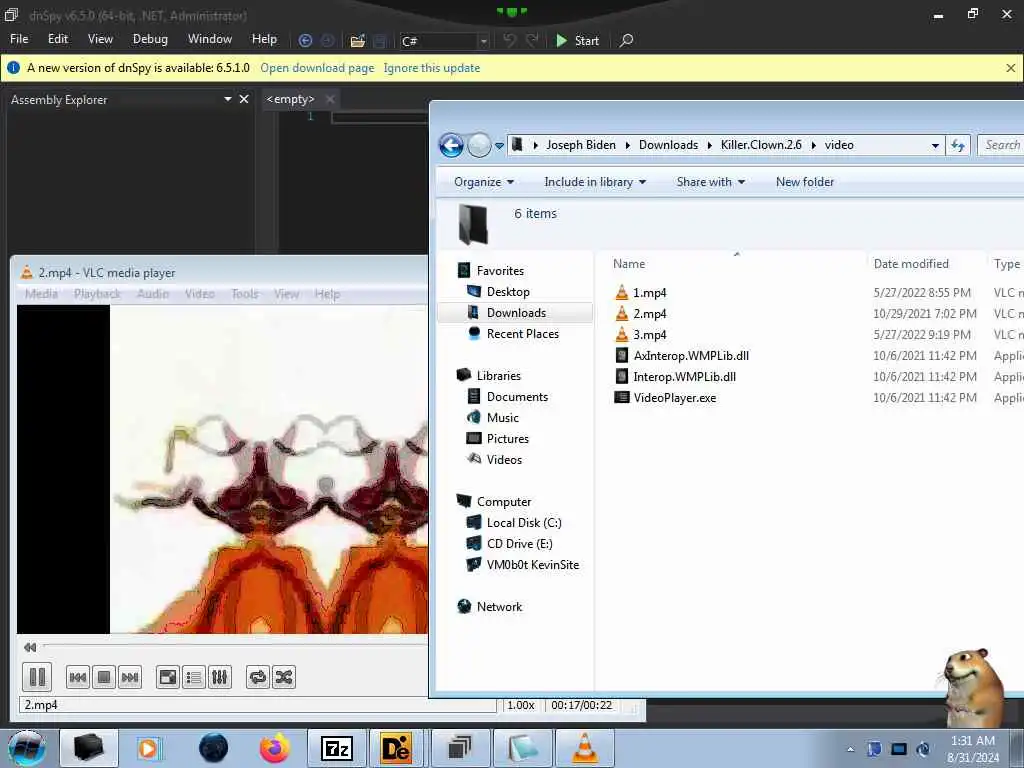The width and height of the screenshot is (1024, 768).
Task: Open Share with dropdown
Action: click(x=711, y=182)
